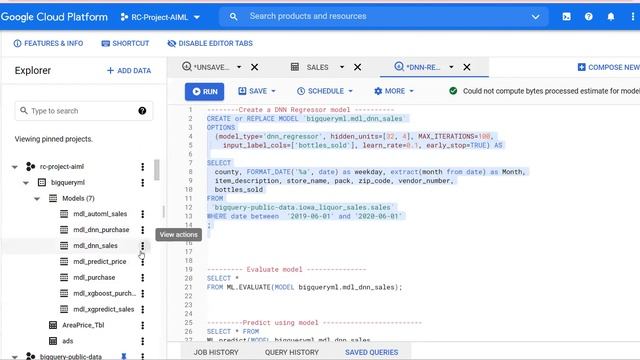Select the mdl_dnn_sales model
This screenshot has height=360, width=640.
[x=95, y=246]
